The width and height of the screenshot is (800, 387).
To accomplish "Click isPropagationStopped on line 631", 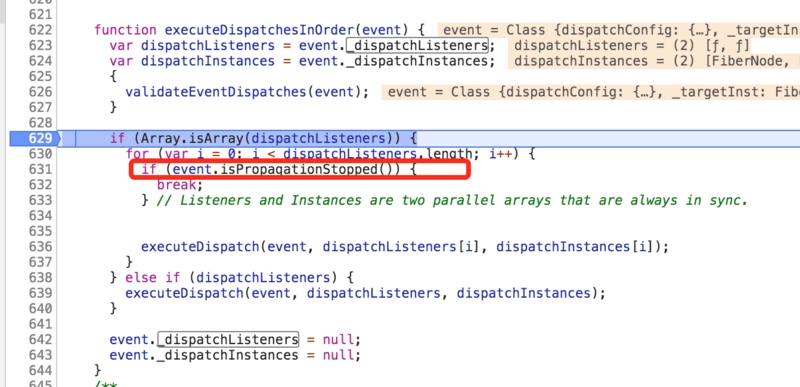I will click(299, 169).
